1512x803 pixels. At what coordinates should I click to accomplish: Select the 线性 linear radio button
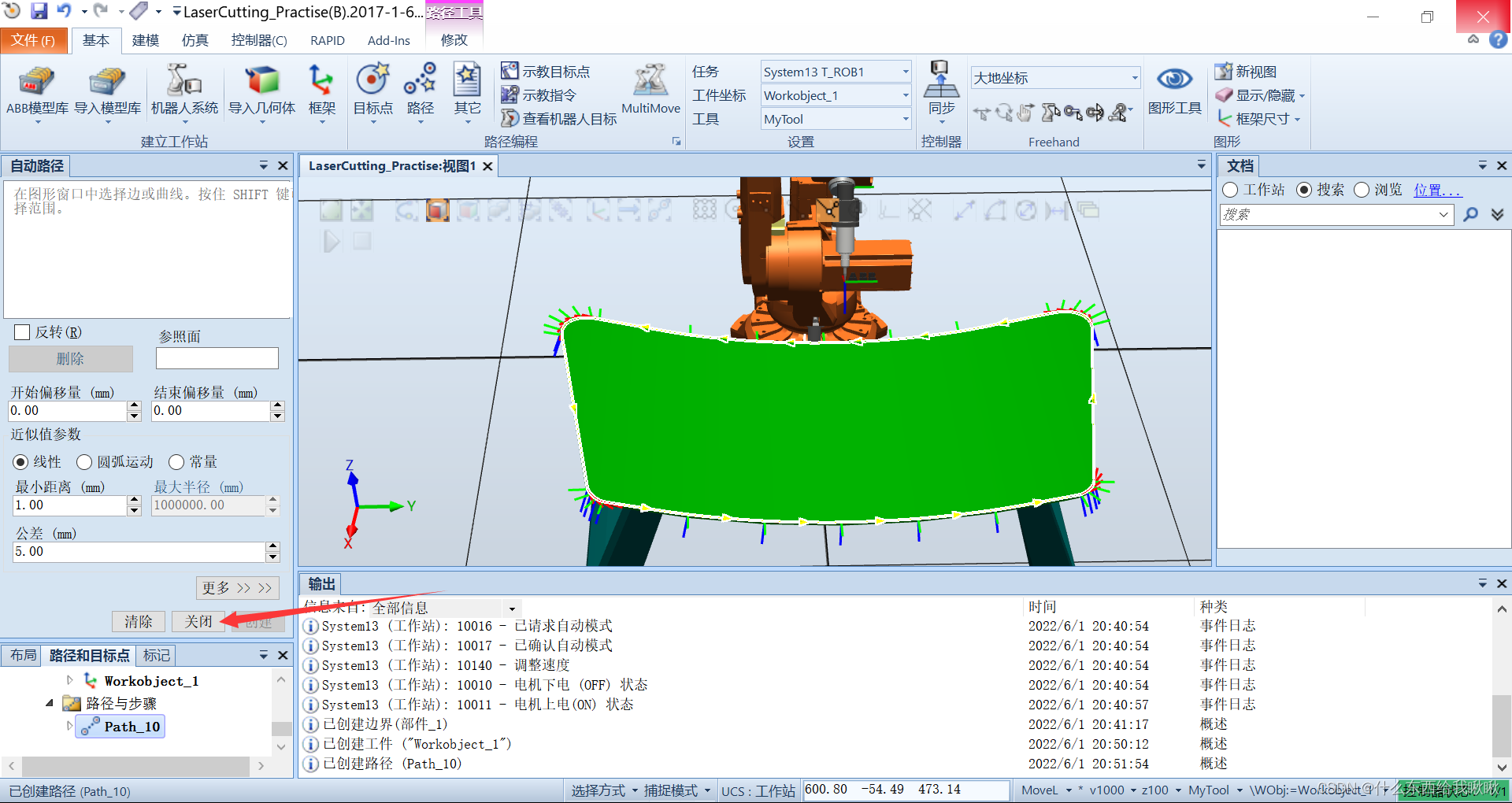point(20,462)
